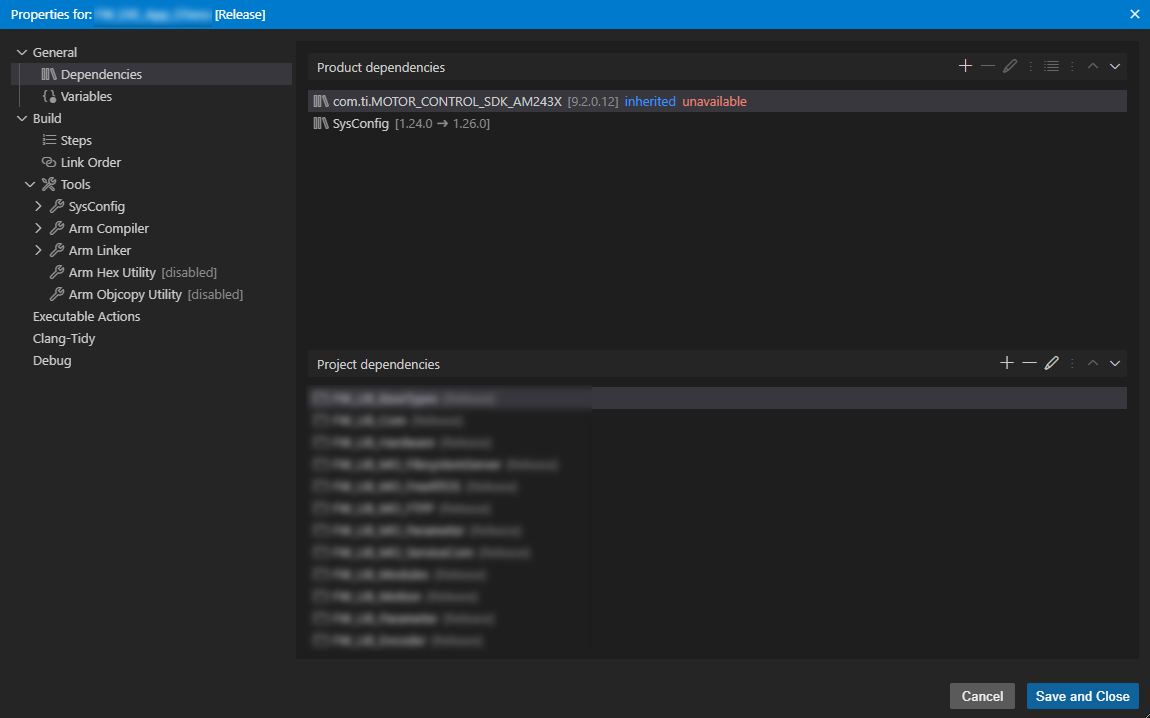Viewport: 1150px width, 718px height.
Task: Expand the Arm Linker tool node
Action: (38, 250)
